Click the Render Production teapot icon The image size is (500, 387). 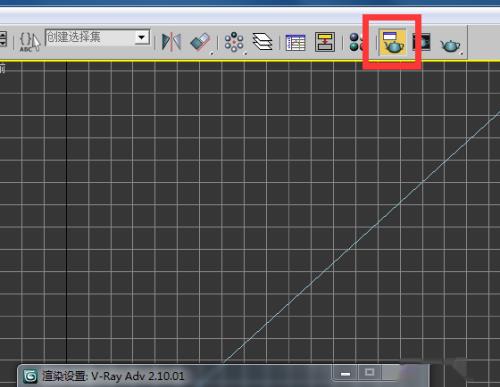451,45
